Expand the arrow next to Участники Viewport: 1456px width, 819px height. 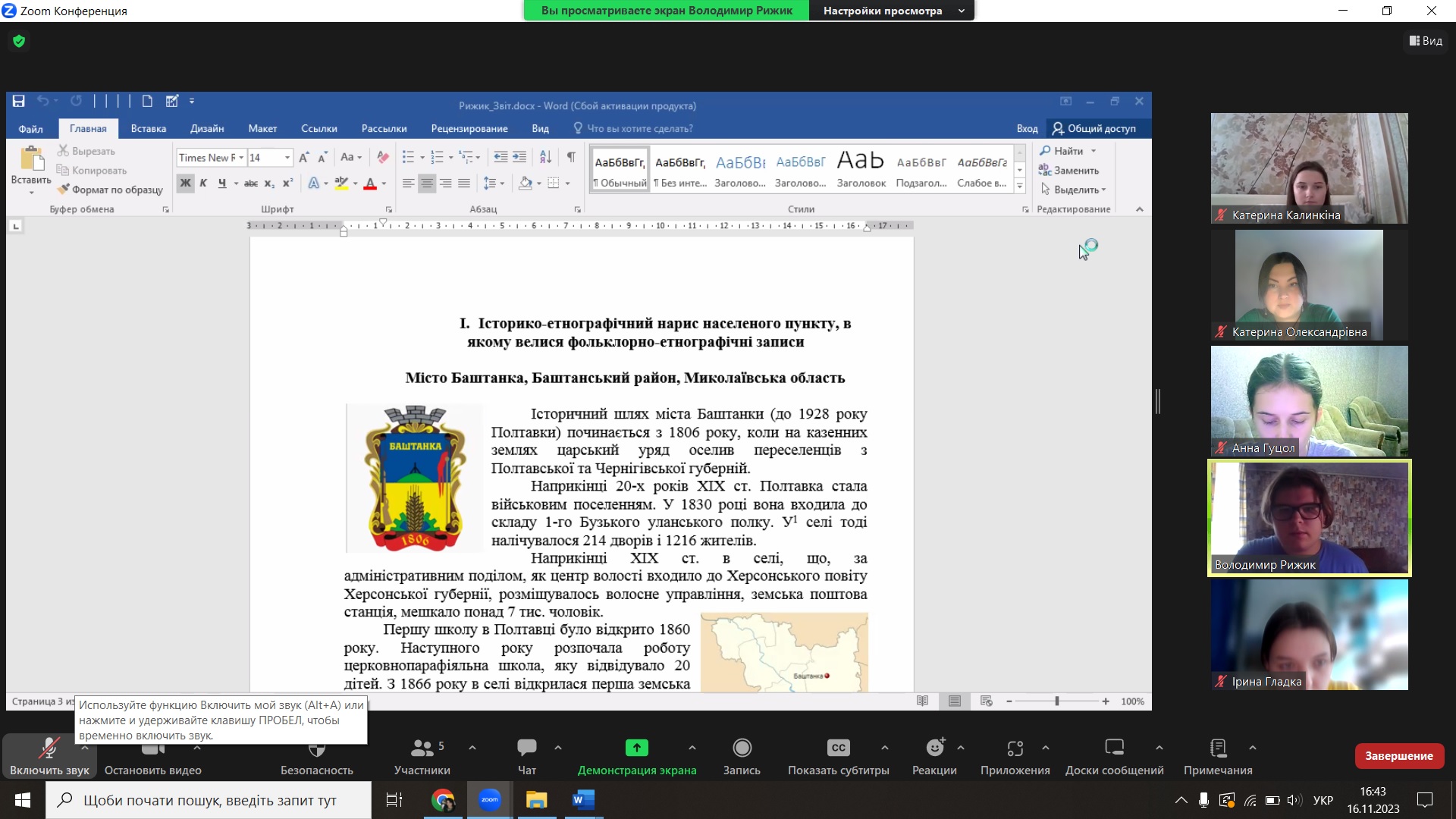pyautogui.click(x=472, y=748)
